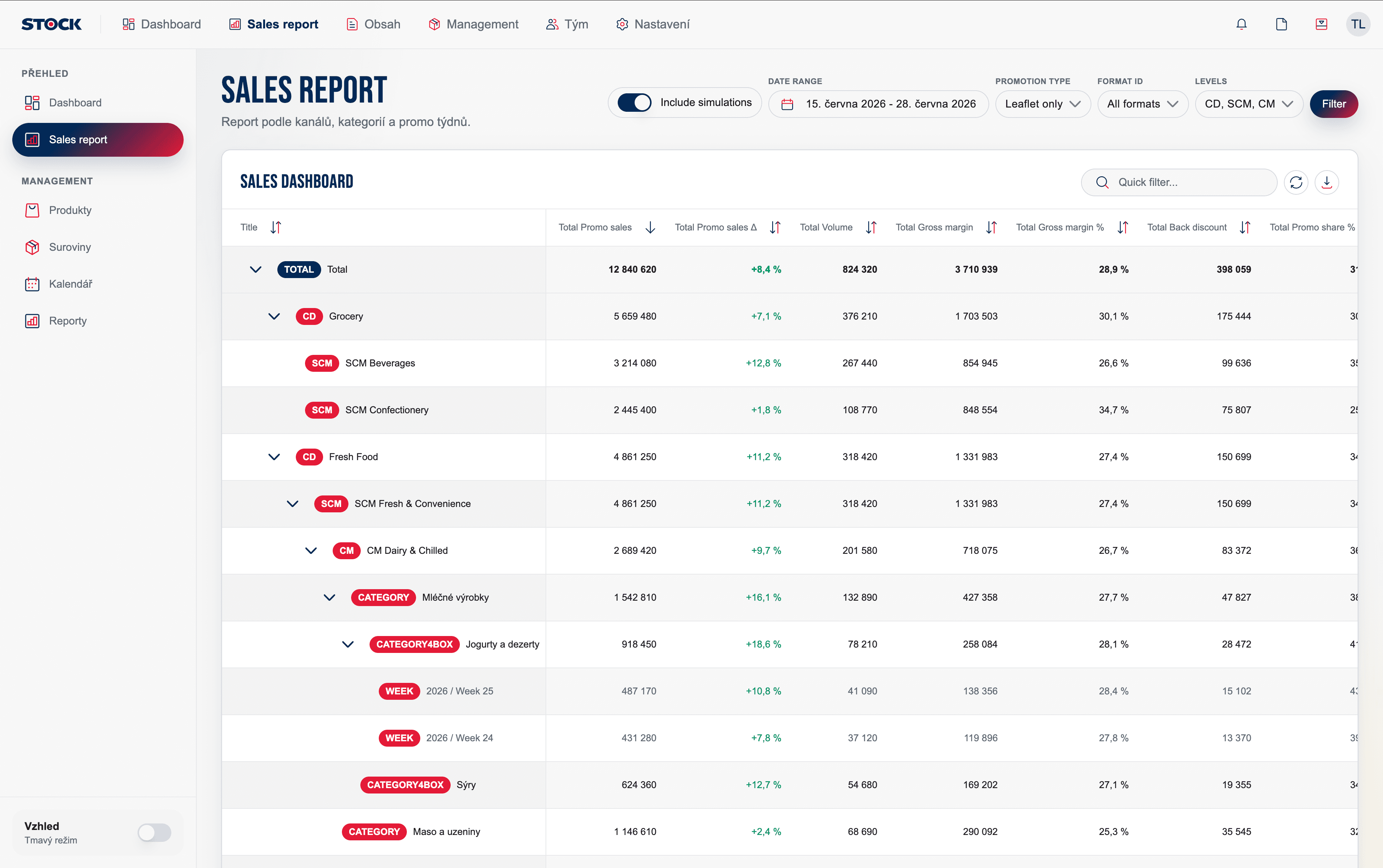
Task: Sort by Total Back discount arrows
Action: click(x=1245, y=227)
